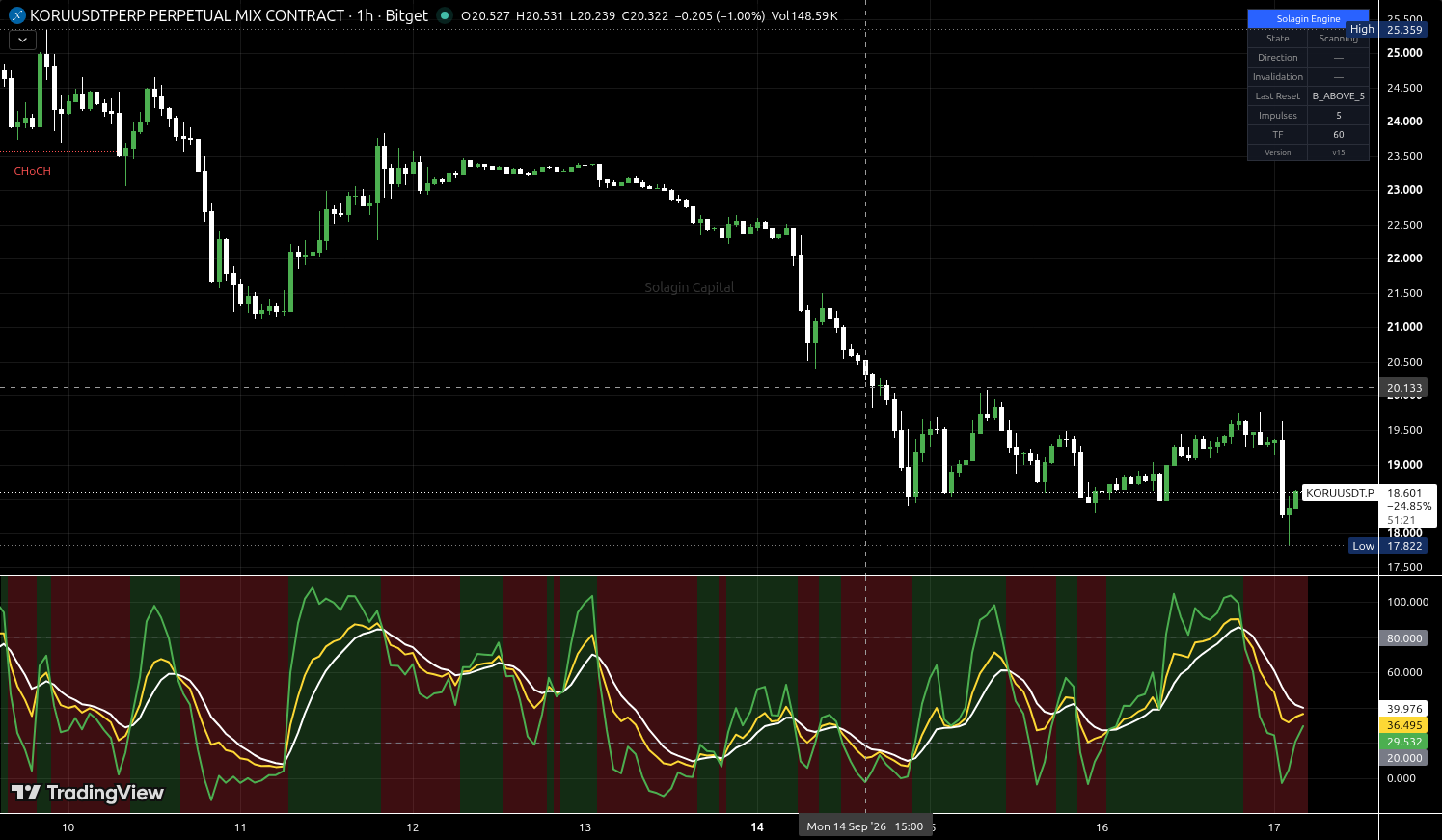Click the Solagin Engine table header

(x=1308, y=19)
